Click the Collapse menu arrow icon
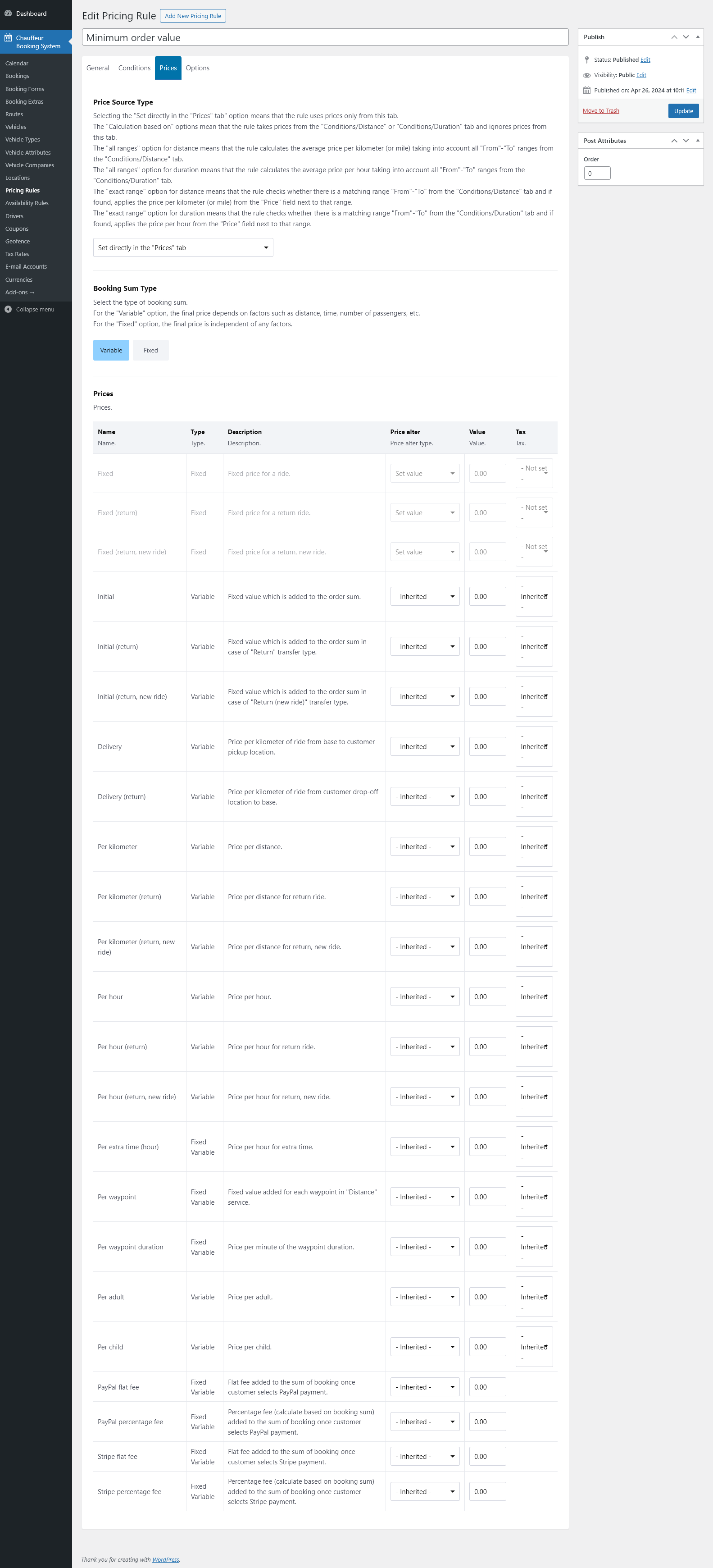Viewport: 713px width, 1568px height. 8,309
